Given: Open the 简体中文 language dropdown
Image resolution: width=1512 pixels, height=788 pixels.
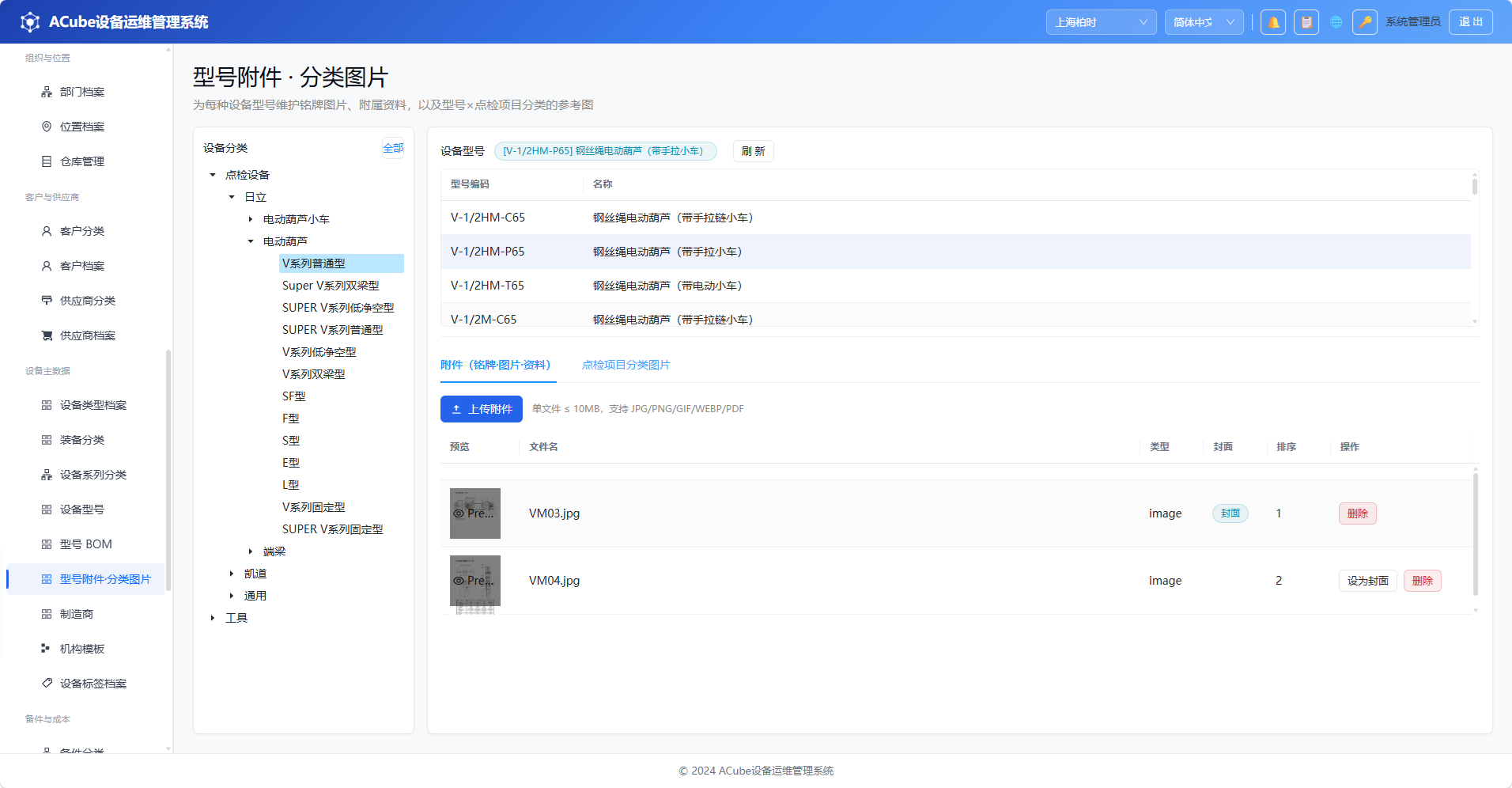Looking at the screenshot, I should (x=1204, y=22).
